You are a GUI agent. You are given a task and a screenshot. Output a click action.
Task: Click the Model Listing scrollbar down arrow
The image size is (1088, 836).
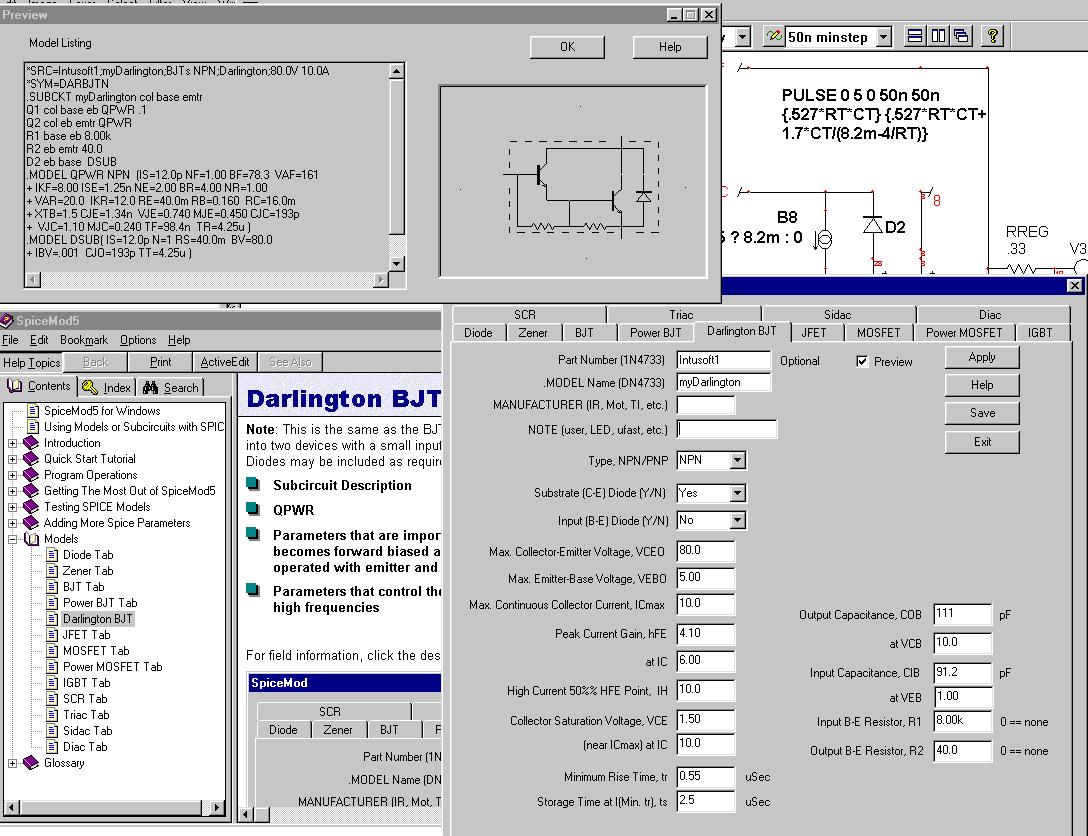pyautogui.click(x=396, y=264)
